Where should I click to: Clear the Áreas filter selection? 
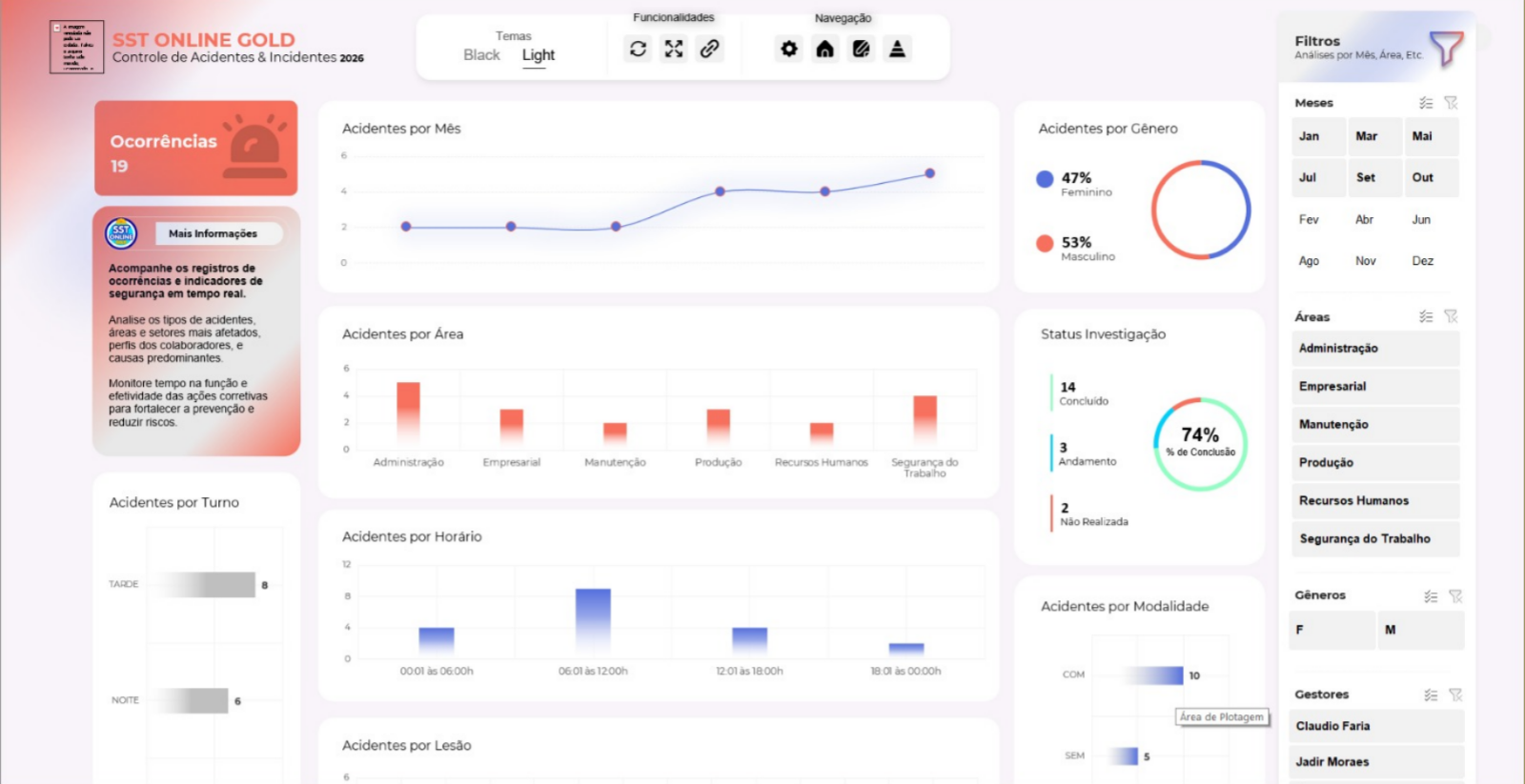pyautogui.click(x=1451, y=316)
